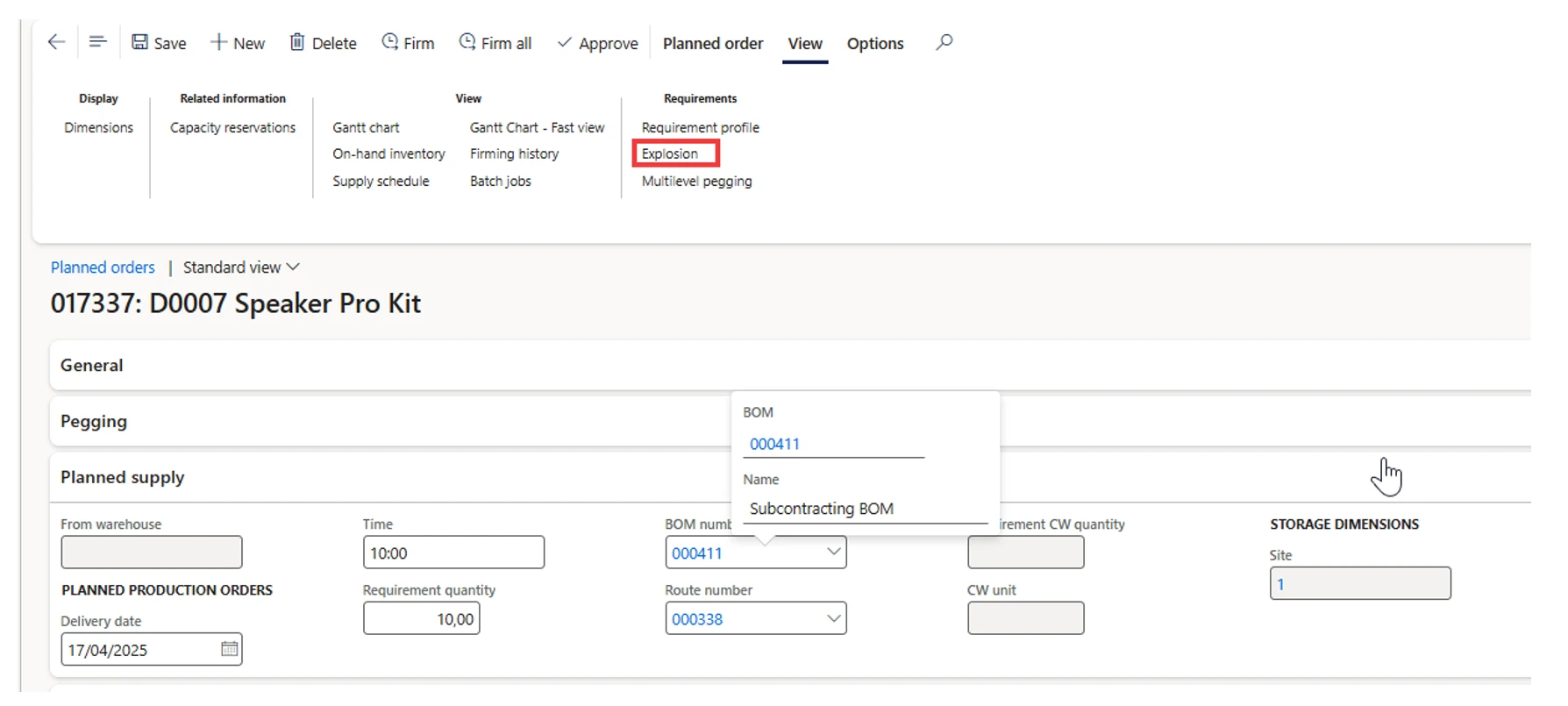The height and width of the screenshot is (706, 1568).
Task: Create a new record with New
Action: [x=238, y=43]
